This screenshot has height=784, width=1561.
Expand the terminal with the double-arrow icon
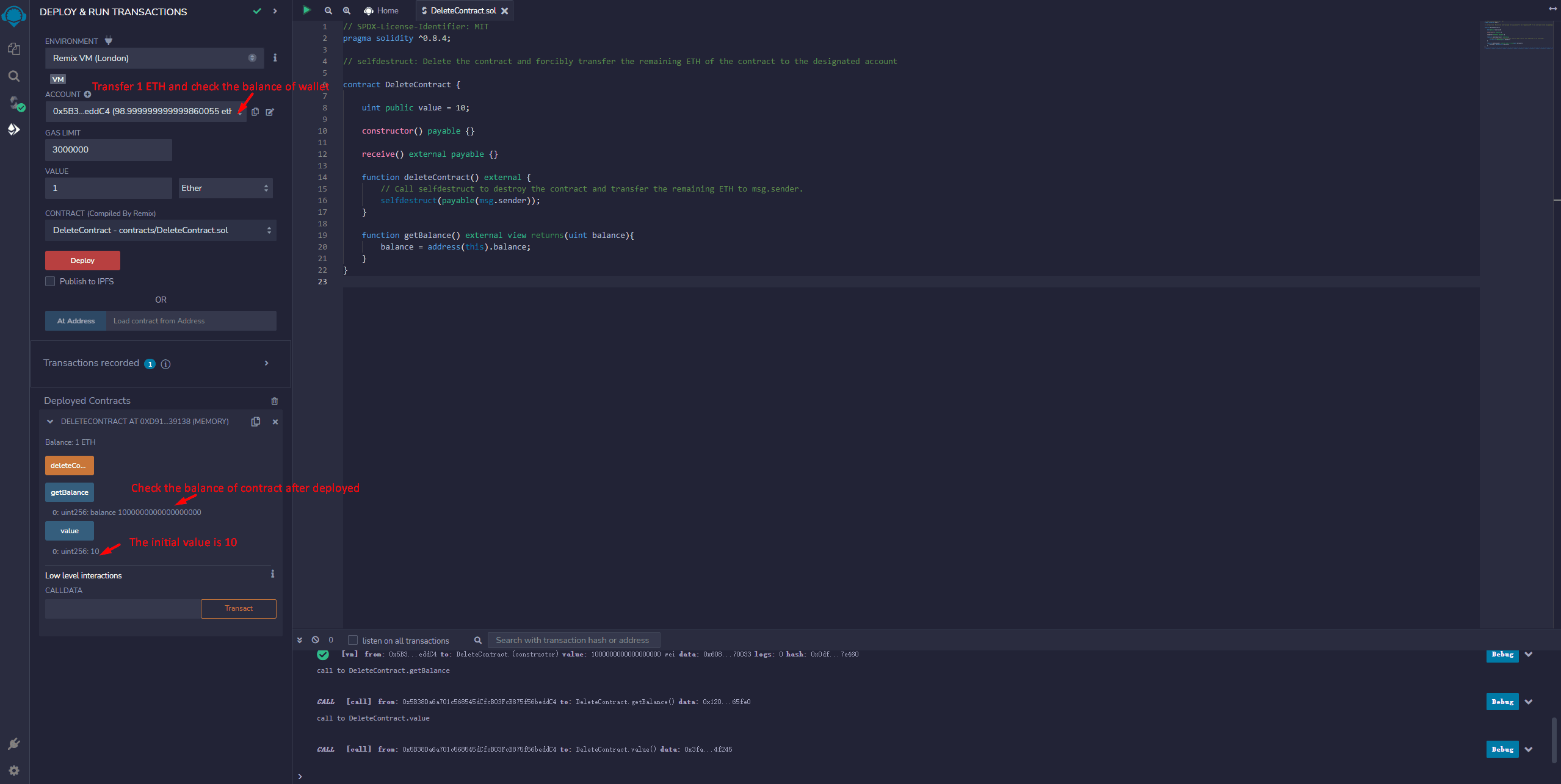click(300, 639)
